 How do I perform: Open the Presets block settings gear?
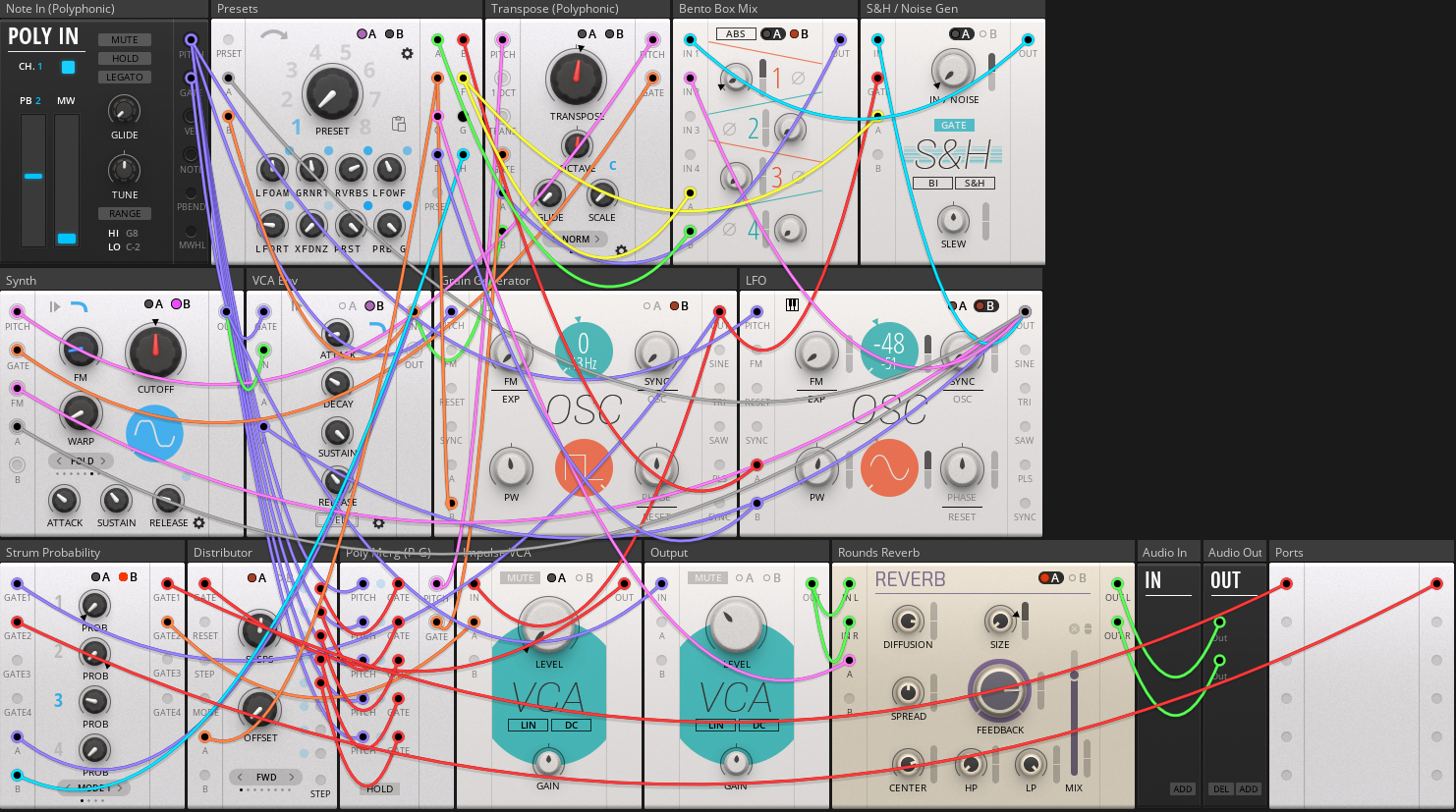pyautogui.click(x=407, y=54)
